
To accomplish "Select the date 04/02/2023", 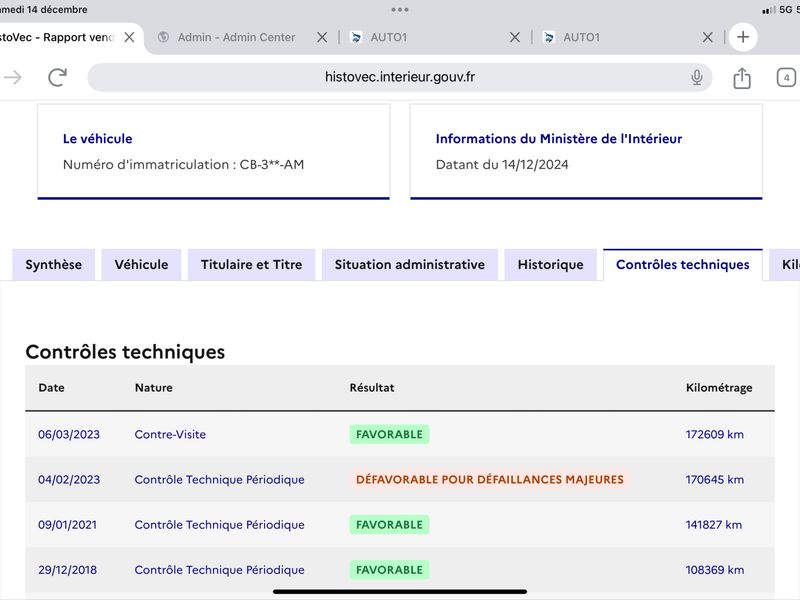I will (x=69, y=480).
